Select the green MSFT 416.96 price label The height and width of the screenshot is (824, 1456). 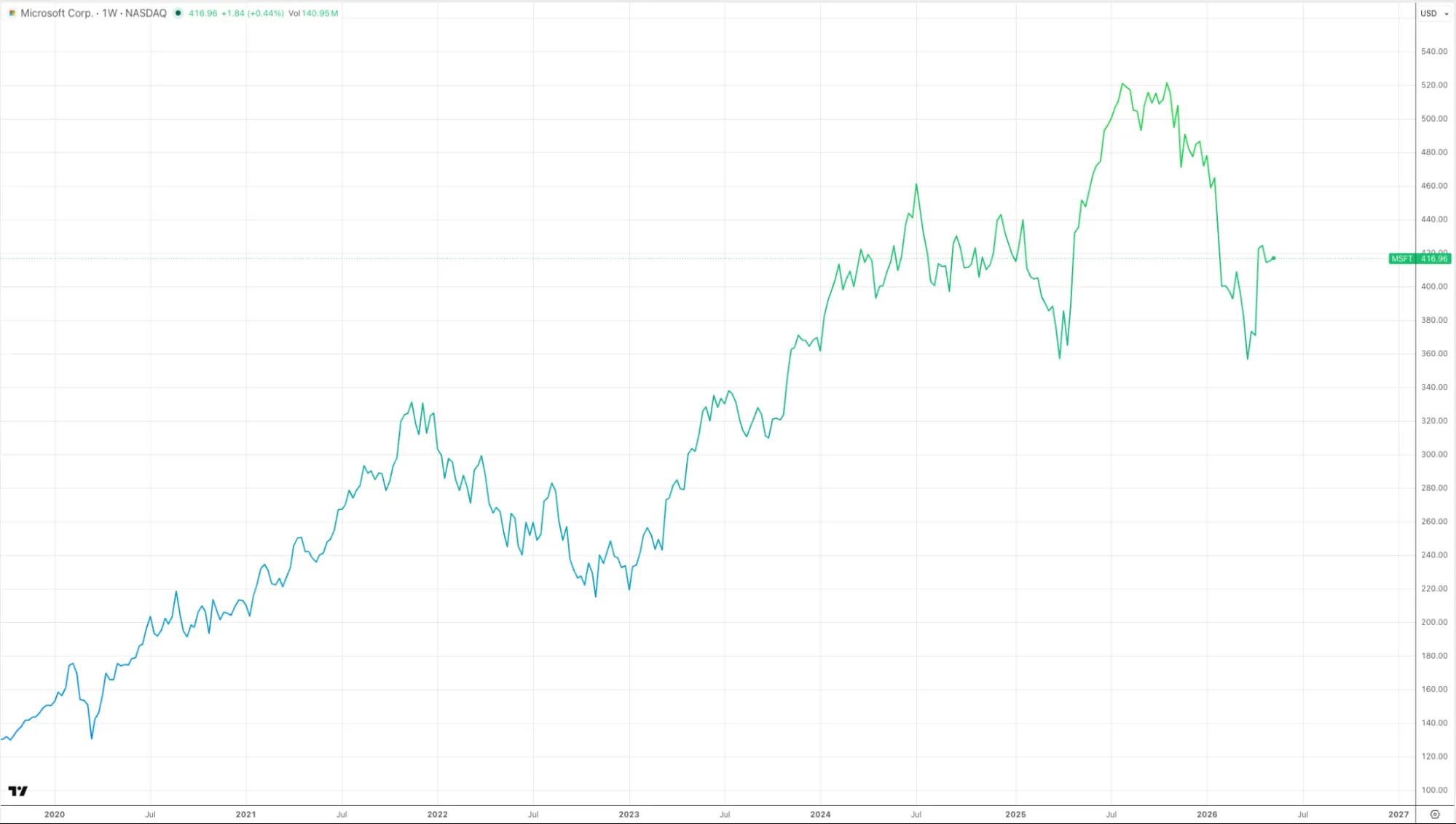1420,259
